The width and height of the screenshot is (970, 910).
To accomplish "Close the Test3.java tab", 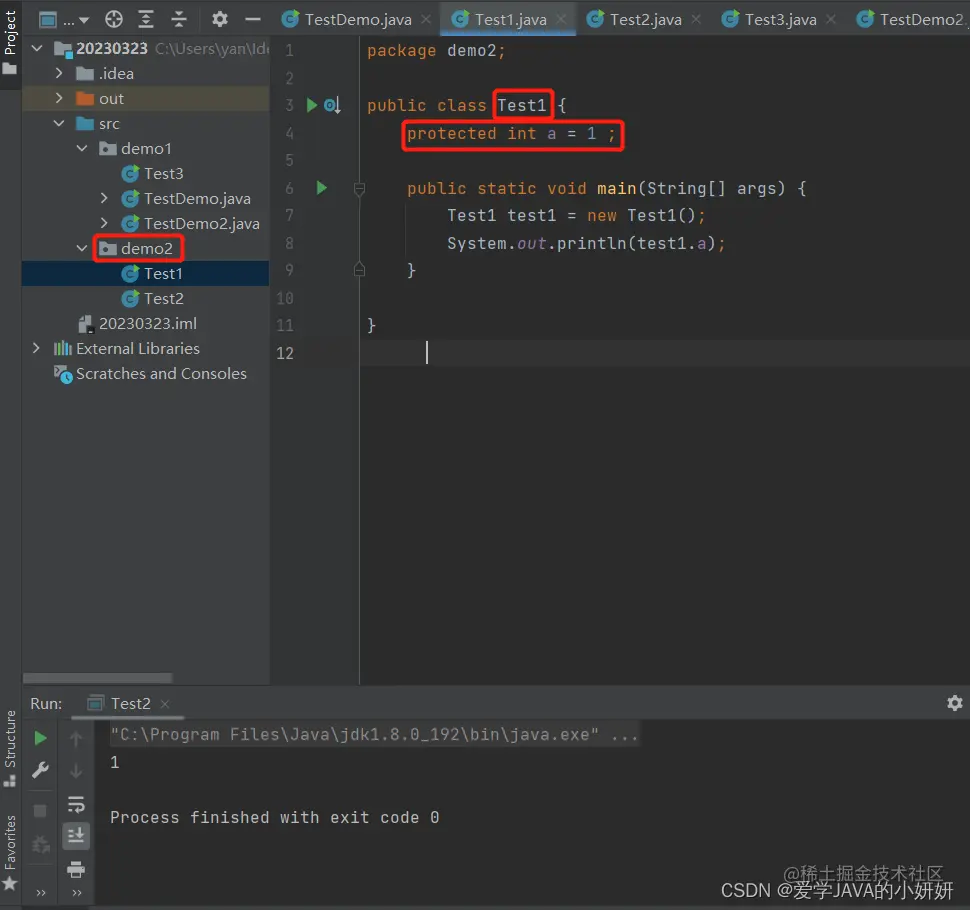I will (x=831, y=20).
